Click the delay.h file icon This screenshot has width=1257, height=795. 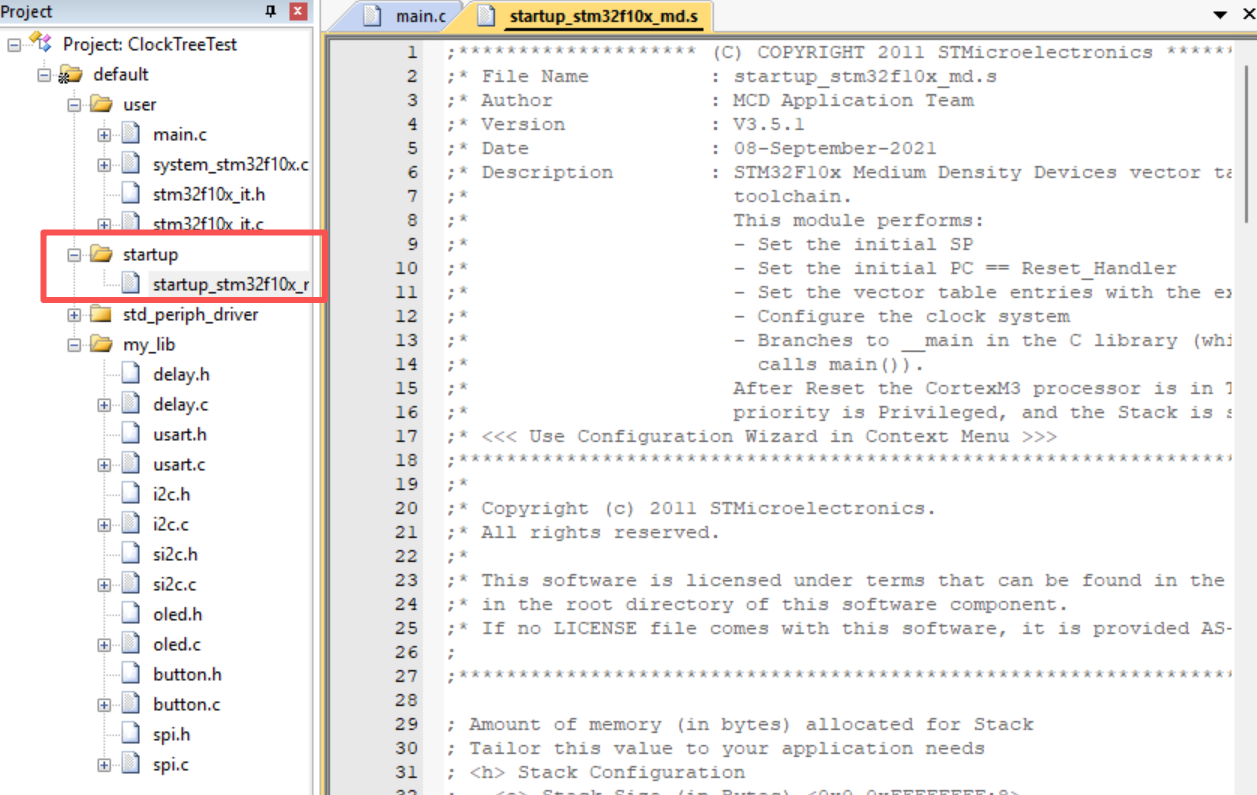[x=130, y=374]
